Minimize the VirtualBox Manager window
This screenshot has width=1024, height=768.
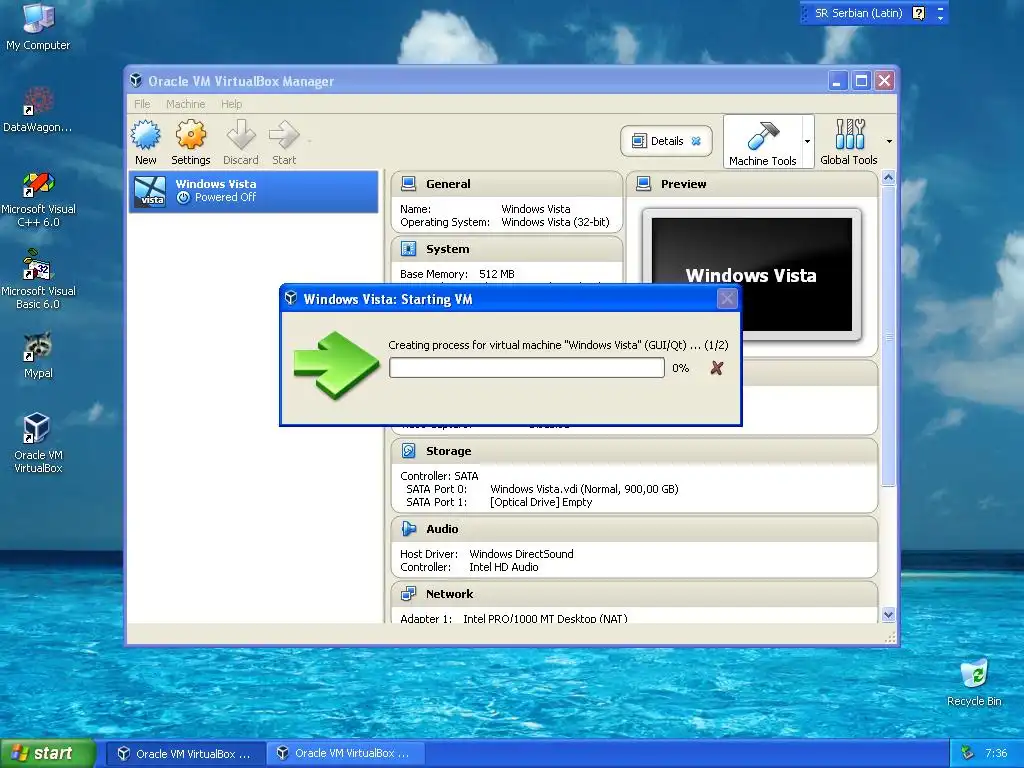tap(838, 81)
